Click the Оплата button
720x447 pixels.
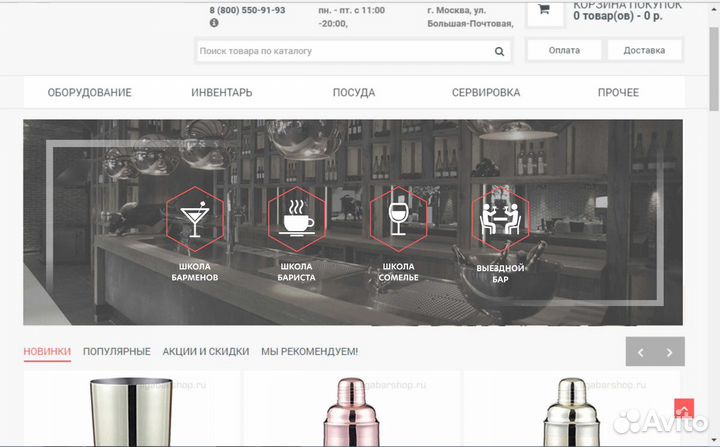(564, 50)
